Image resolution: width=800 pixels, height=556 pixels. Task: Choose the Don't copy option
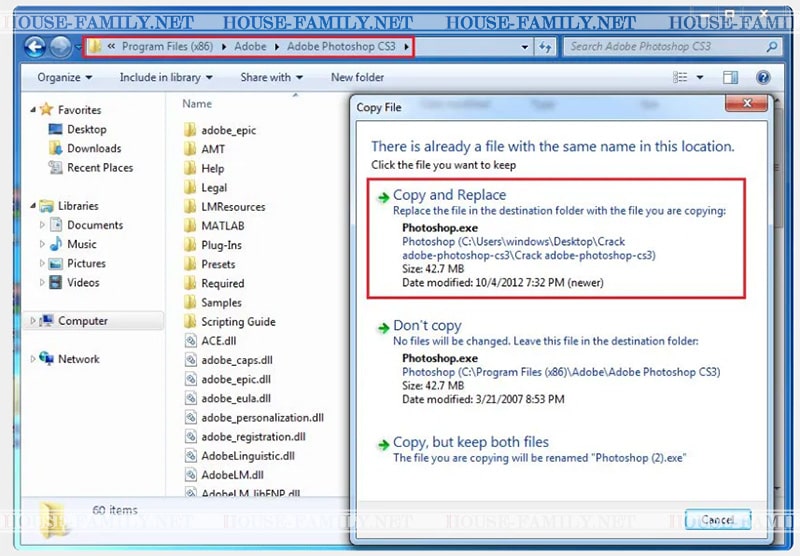(556, 362)
